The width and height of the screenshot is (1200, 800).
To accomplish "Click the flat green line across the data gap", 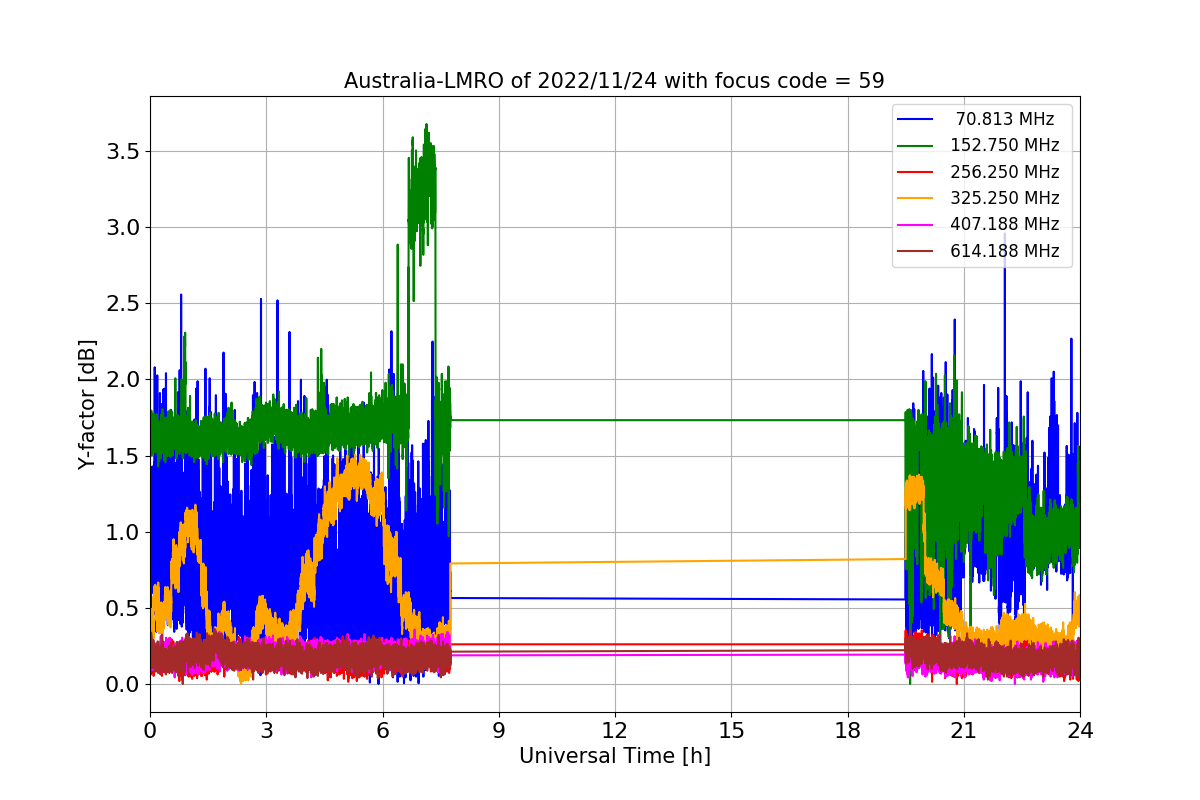I will click(678, 420).
